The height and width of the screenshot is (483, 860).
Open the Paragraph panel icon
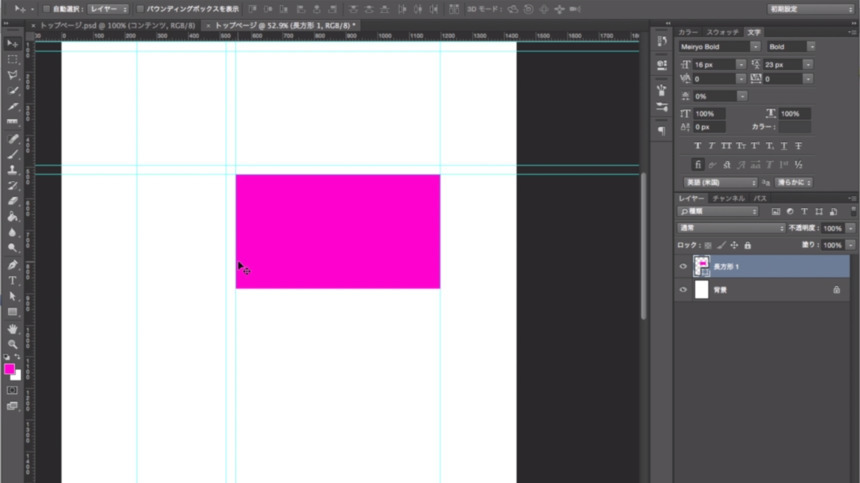[x=662, y=130]
